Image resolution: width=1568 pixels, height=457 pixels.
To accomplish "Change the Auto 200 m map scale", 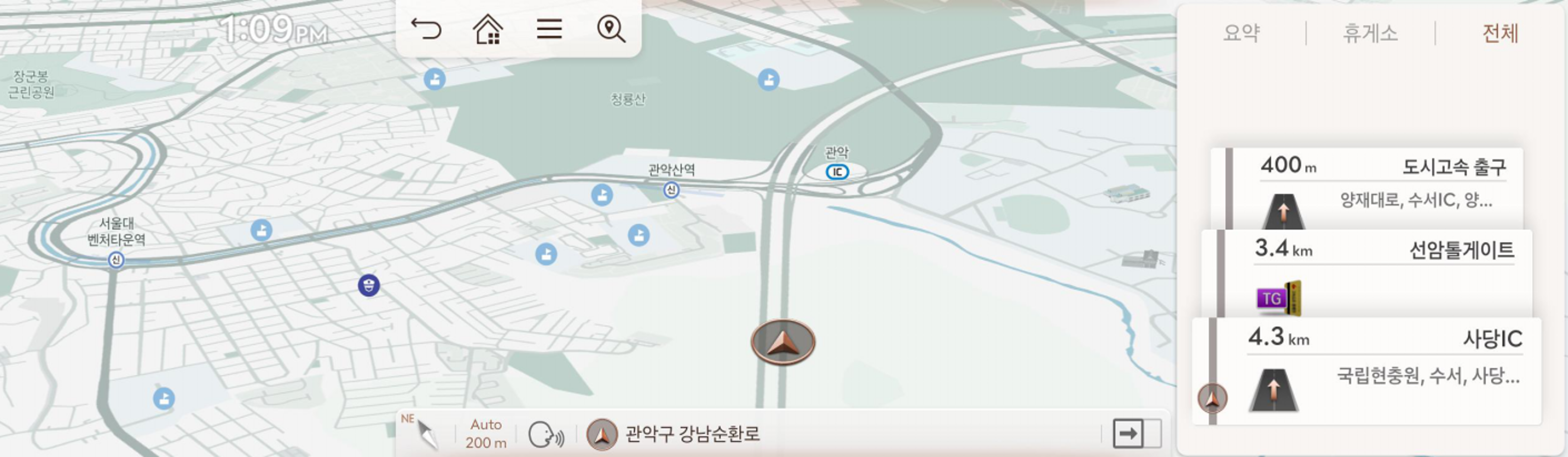I will coord(486,433).
